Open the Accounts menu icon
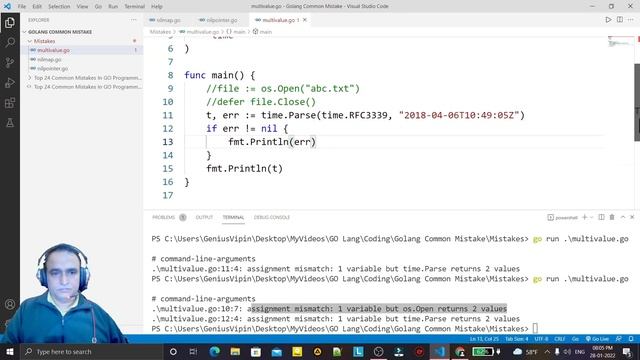 pos(10,304)
